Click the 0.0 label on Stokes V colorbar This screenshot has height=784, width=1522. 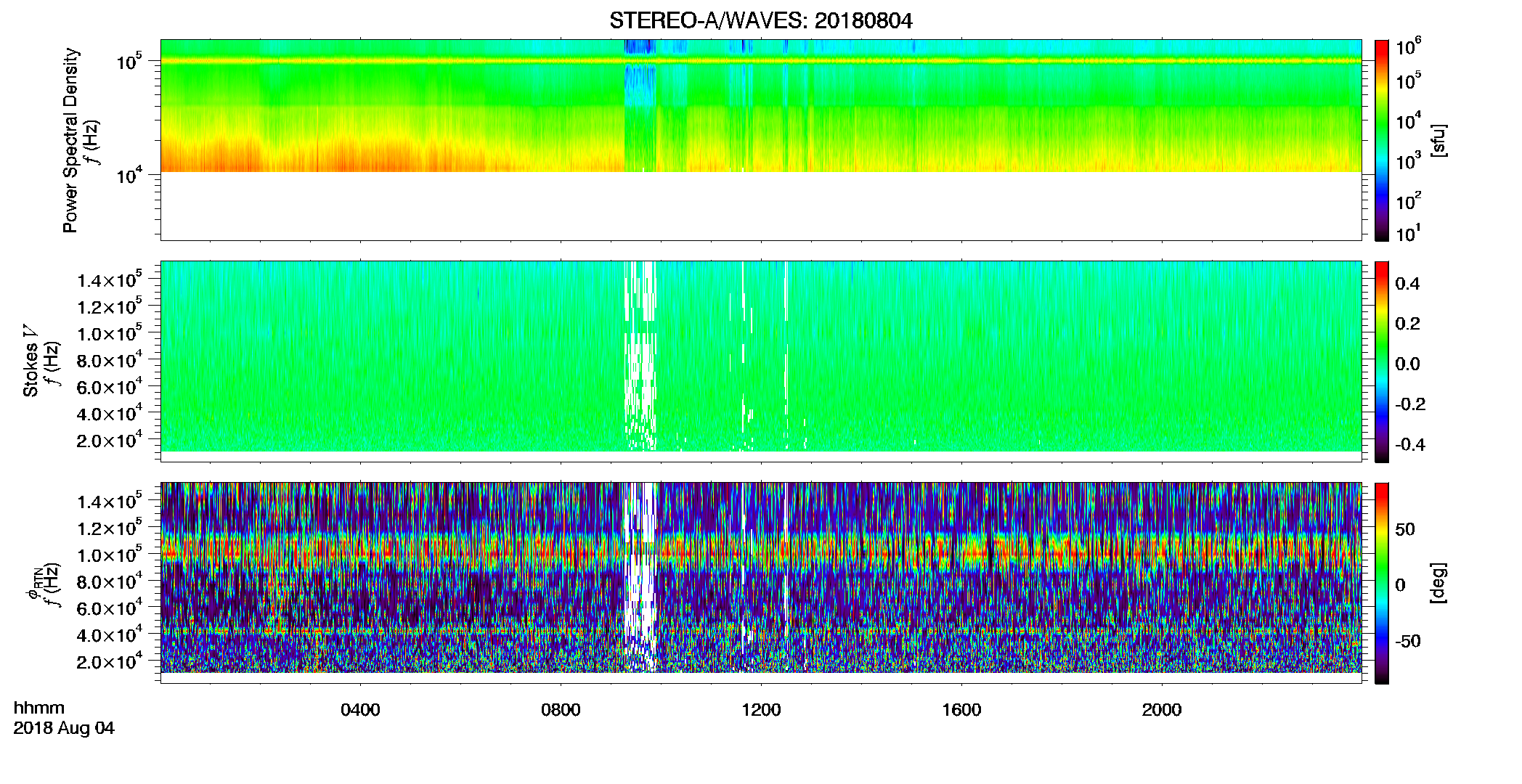(1407, 364)
